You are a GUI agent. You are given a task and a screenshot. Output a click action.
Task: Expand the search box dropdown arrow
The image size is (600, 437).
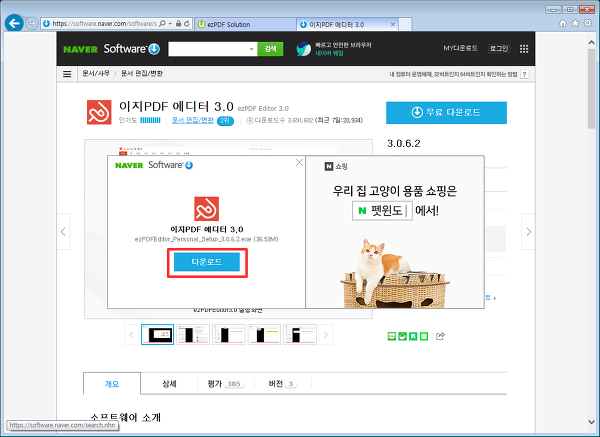click(x=251, y=49)
